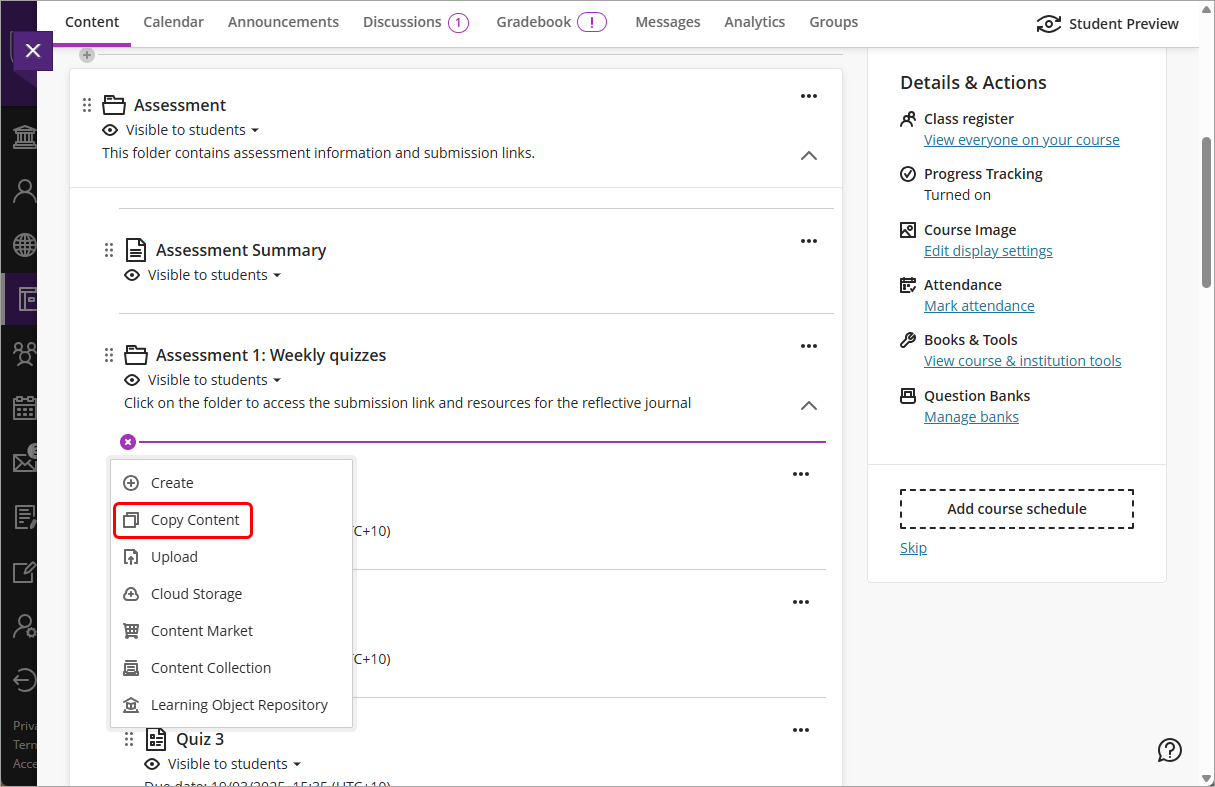The image size is (1215, 787).
Task: Open Assessment 1: Weekly quizzes visibility dropdown
Action: point(214,380)
